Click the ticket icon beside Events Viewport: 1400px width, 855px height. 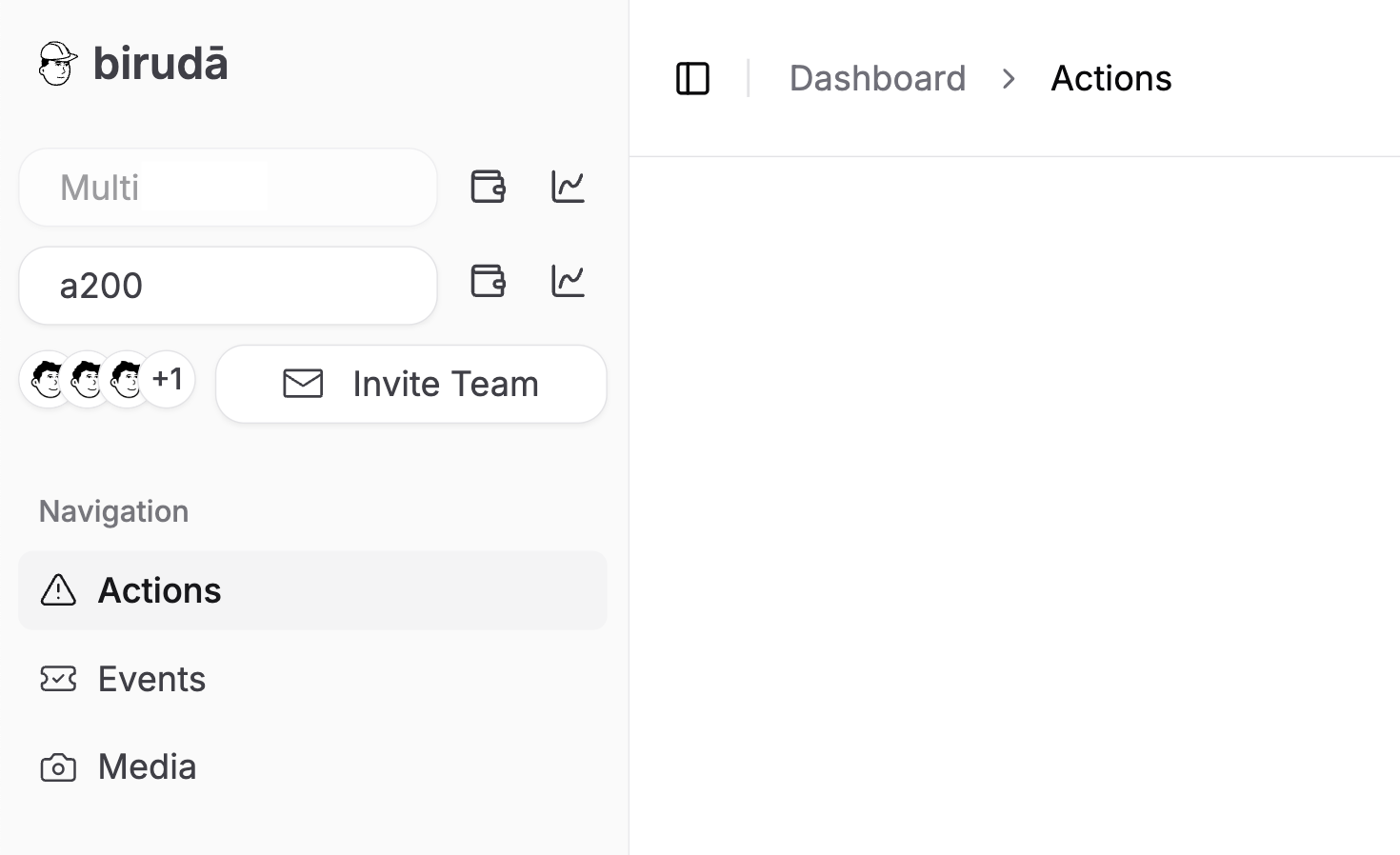pyautogui.click(x=58, y=679)
